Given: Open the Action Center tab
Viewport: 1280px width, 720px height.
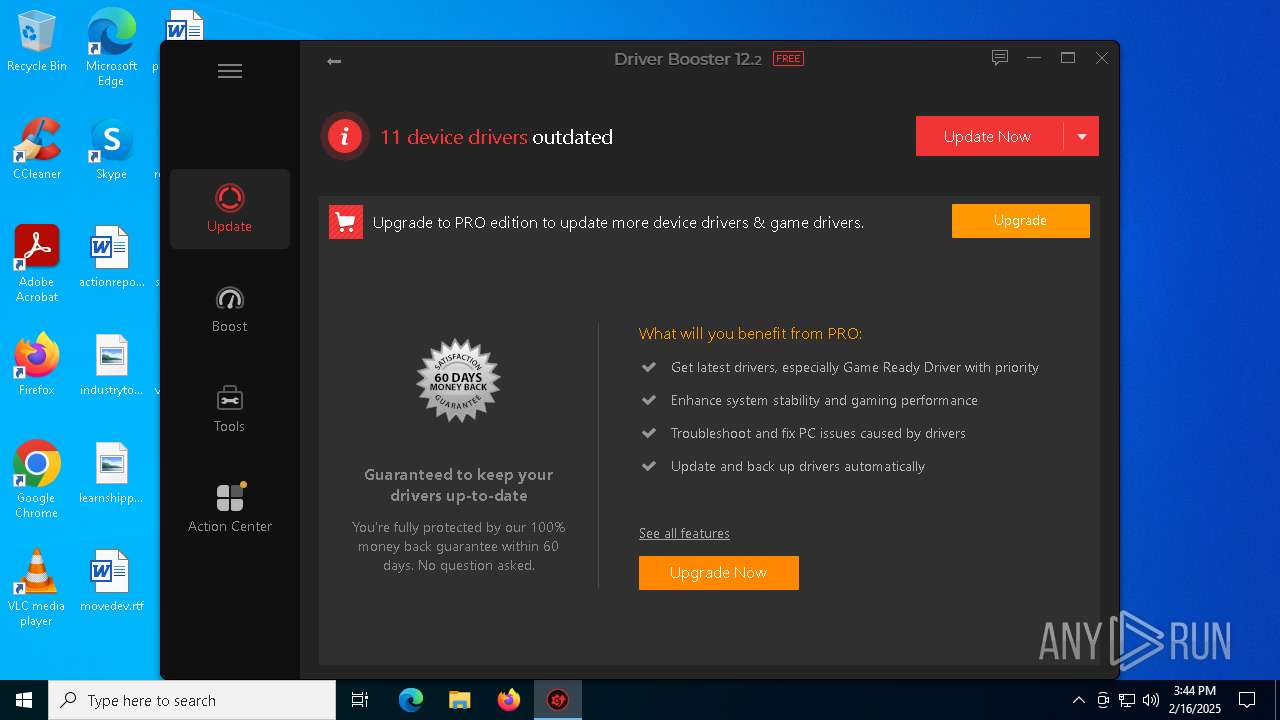Looking at the screenshot, I should point(230,509).
